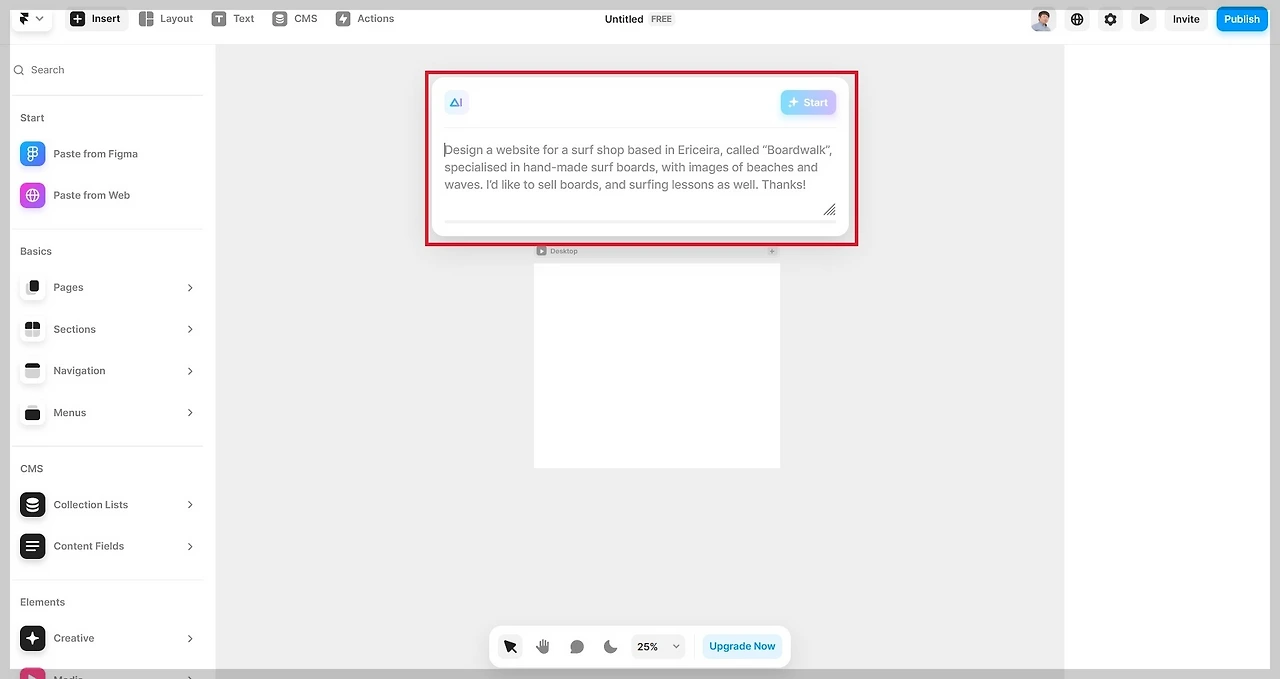The image size is (1280, 679).
Task: Click the add breakpoint plus icon
Action: [x=772, y=251]
